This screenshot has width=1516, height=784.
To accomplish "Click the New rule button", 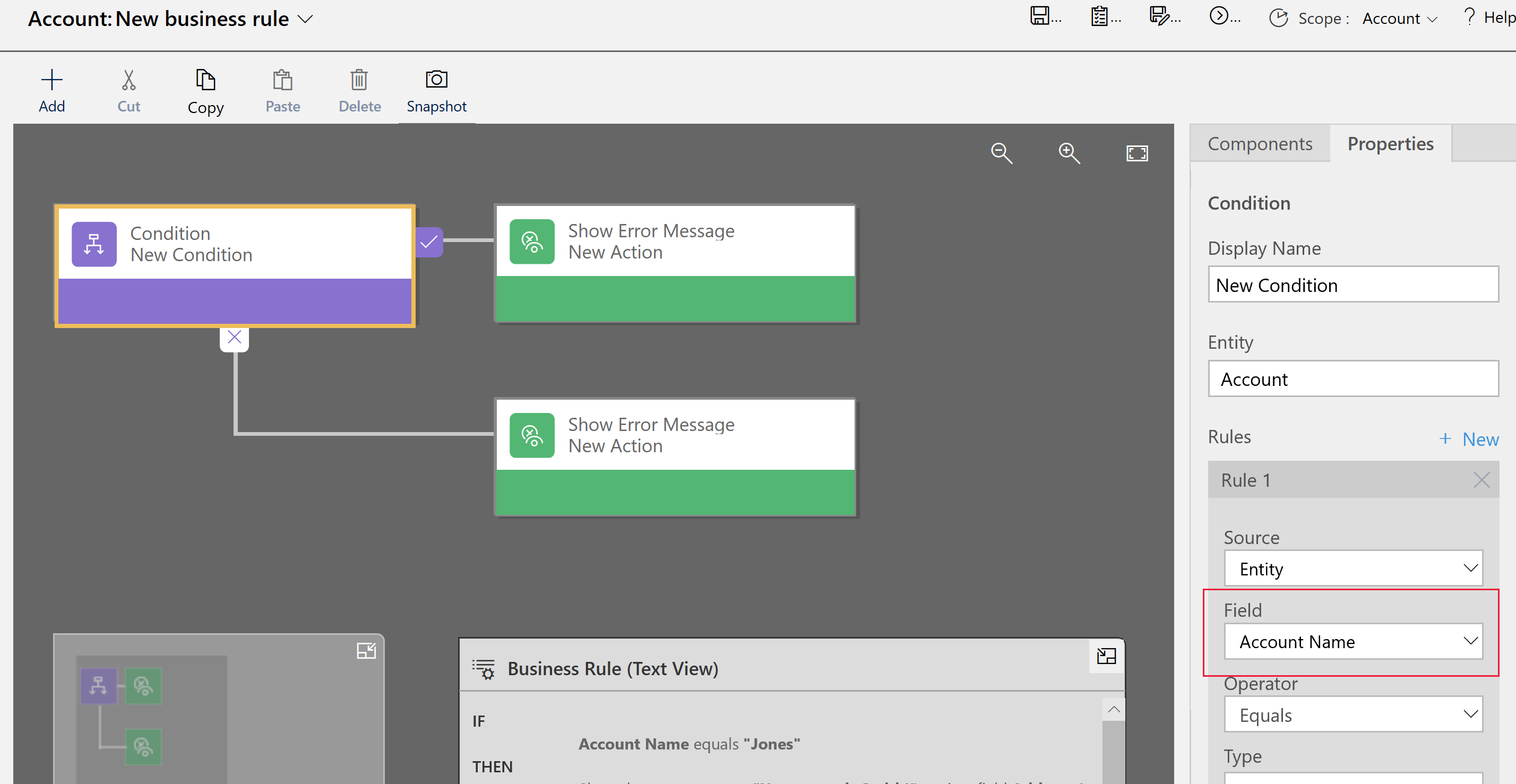I will 1468,438.
